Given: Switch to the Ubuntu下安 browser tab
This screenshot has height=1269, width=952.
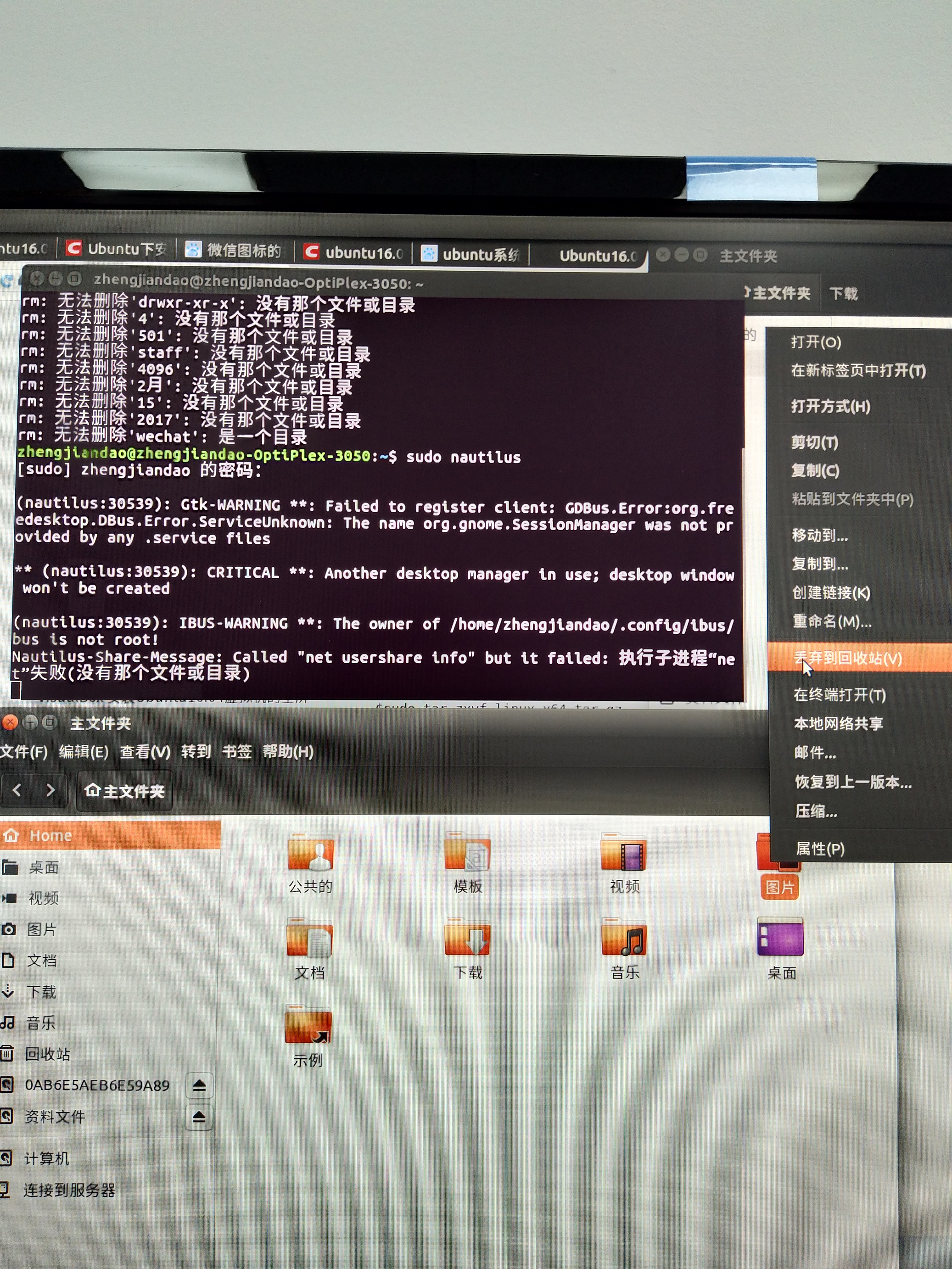Looking at the screenshot, I should pos(118,249).
